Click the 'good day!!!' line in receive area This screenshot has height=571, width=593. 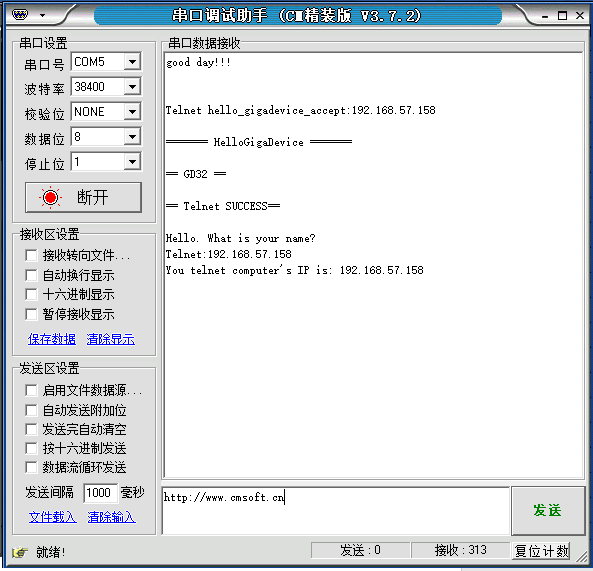point(198,62)
